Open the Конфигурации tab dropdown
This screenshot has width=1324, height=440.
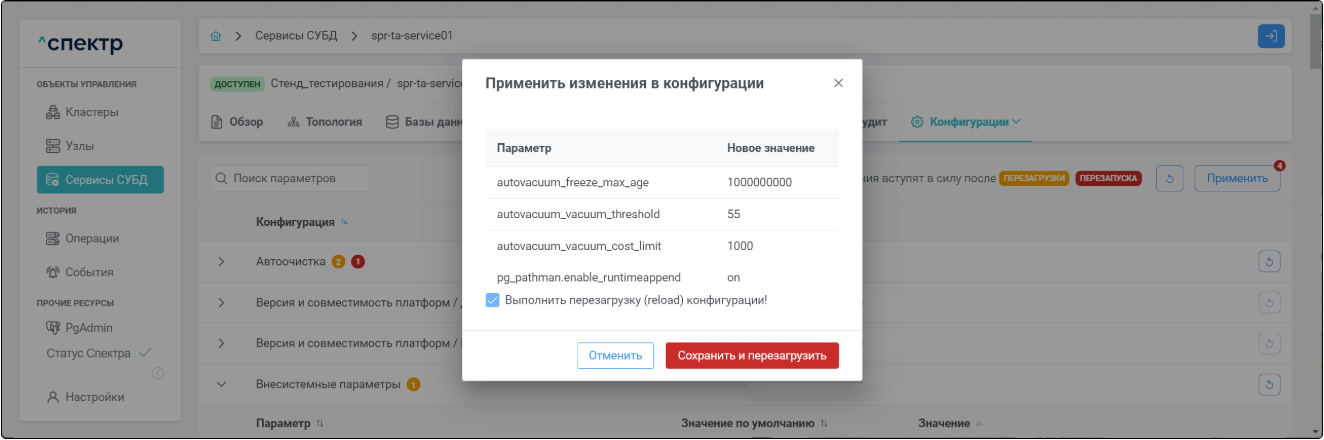pyautogui.click(x=966, y=122)
